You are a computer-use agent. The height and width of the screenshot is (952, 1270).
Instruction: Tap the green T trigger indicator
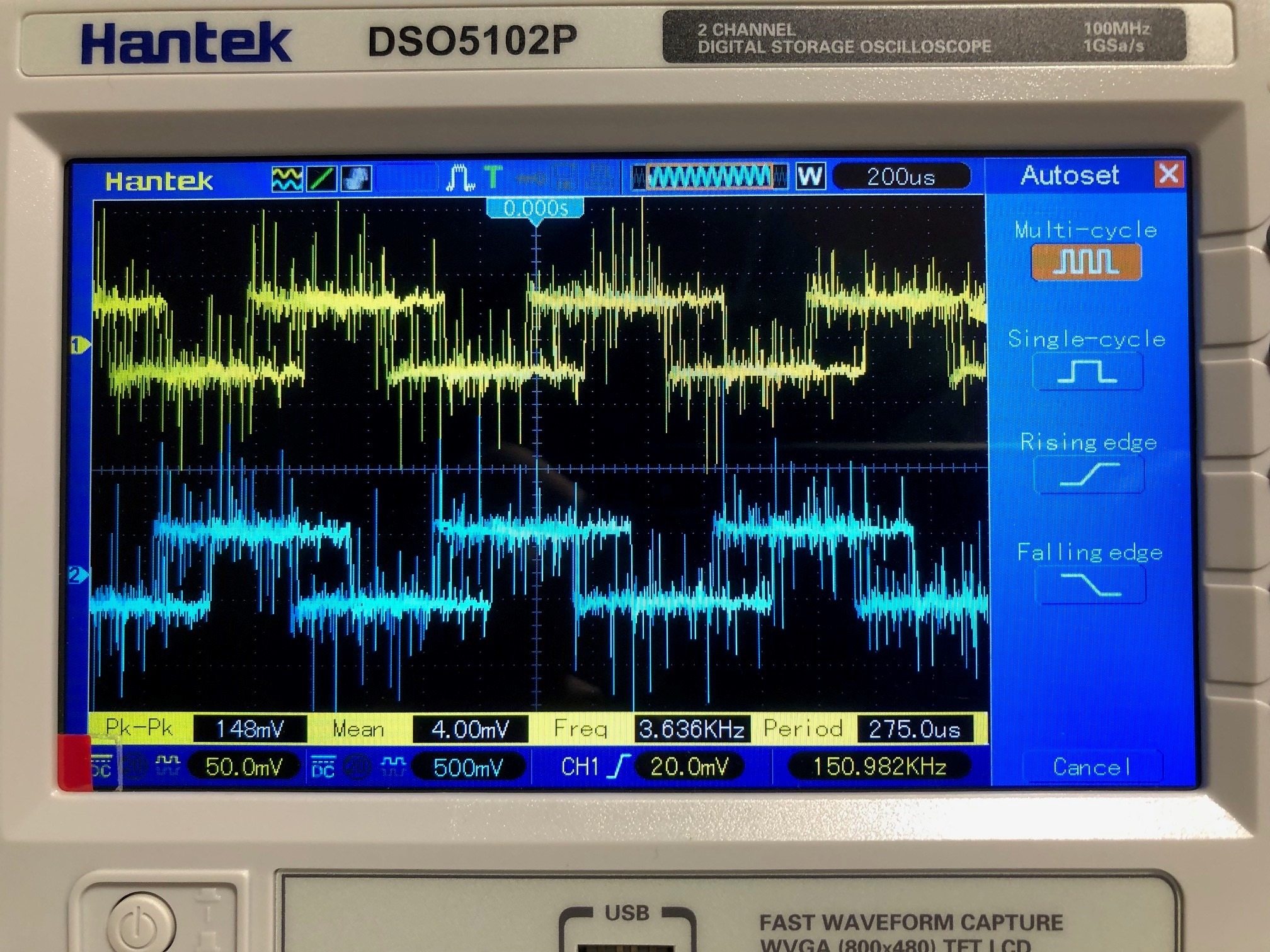coord(493,178)
